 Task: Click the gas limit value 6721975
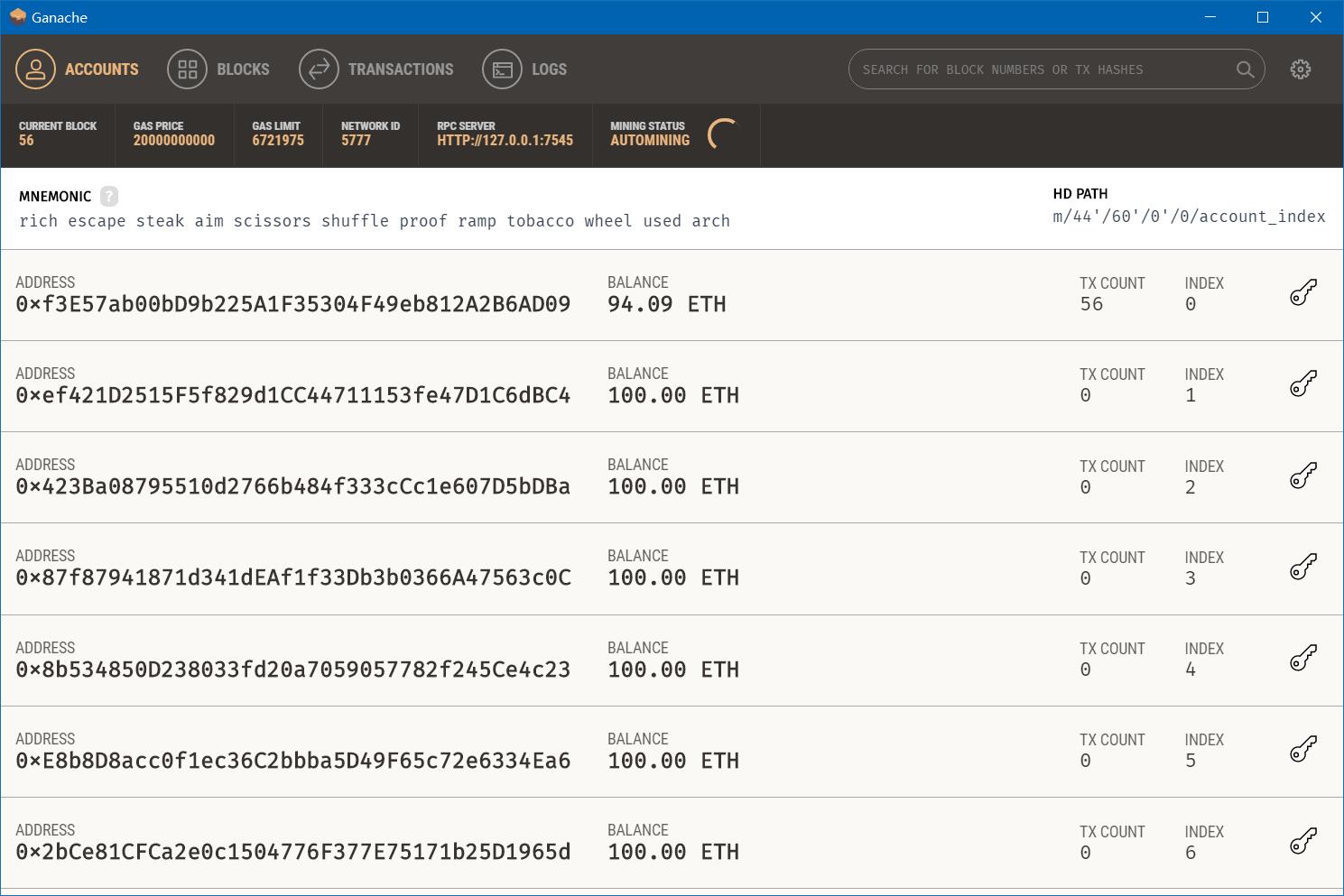[x=278, y=140]
